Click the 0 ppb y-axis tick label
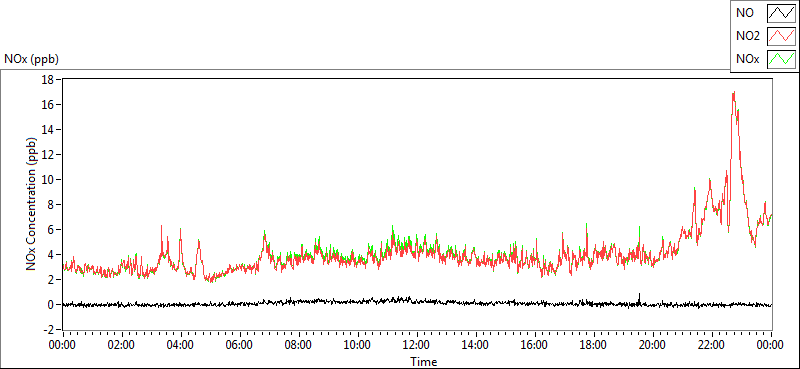The height and width of the screenshot is (369, 800). coord(51,305)
